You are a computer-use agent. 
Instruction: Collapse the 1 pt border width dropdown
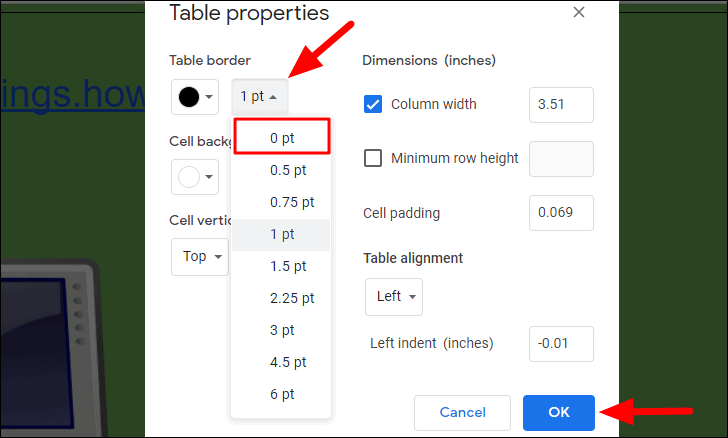260,97
